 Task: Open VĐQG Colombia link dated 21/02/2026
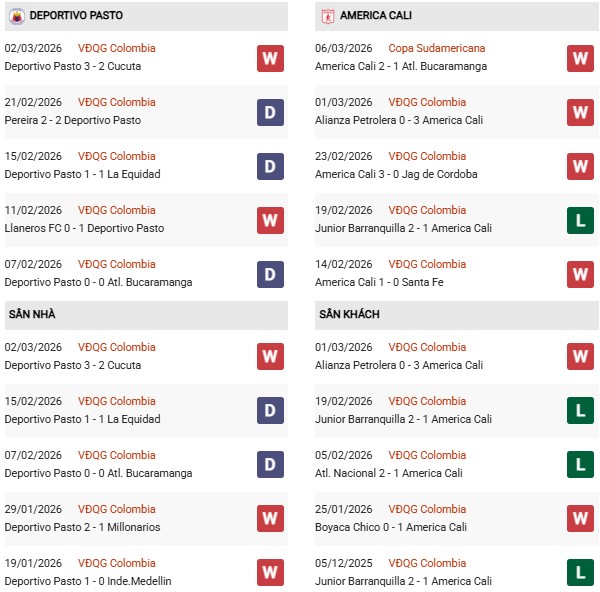tap(117, 102)
